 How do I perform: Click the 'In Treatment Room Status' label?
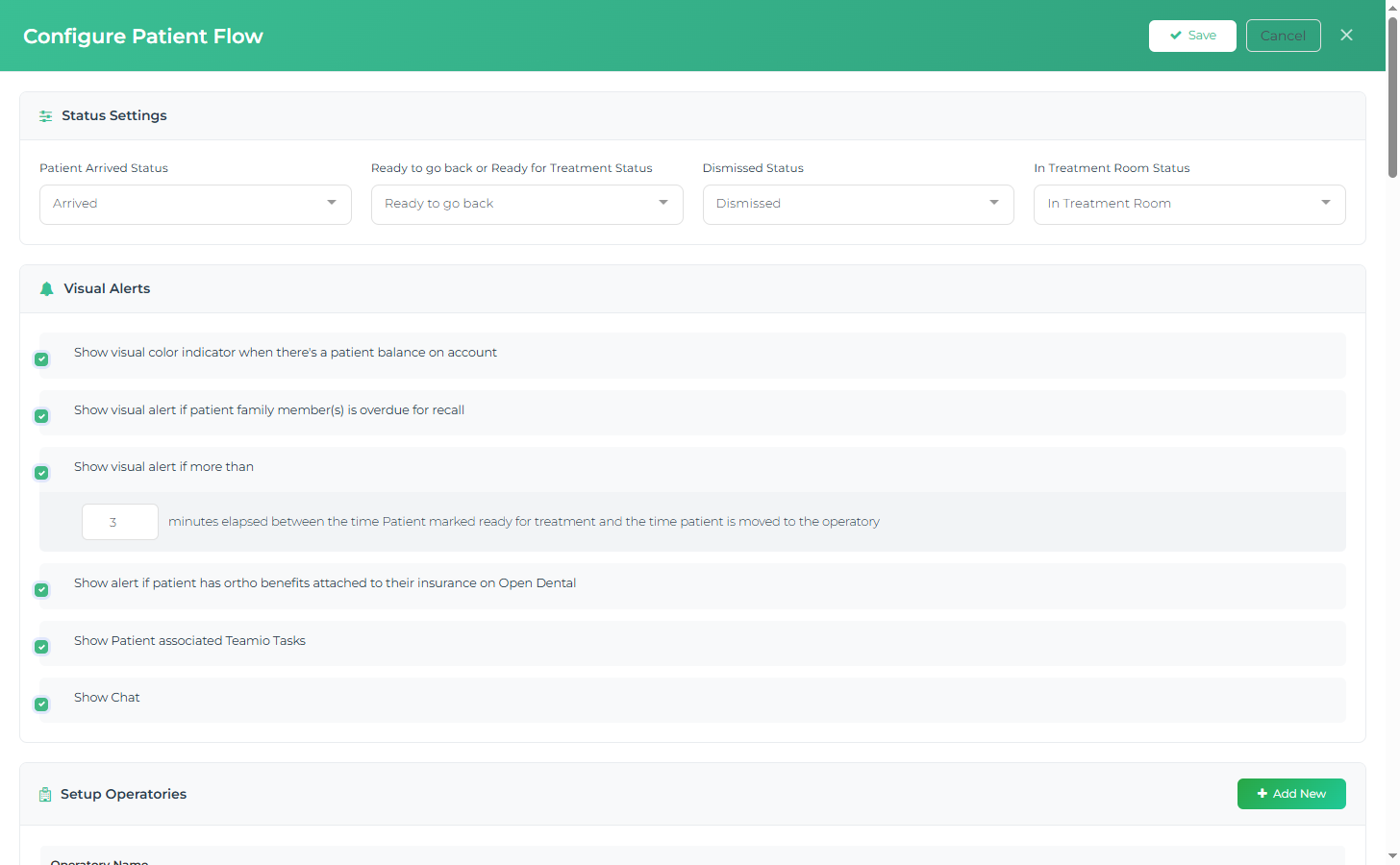(x=1112, y=168)
